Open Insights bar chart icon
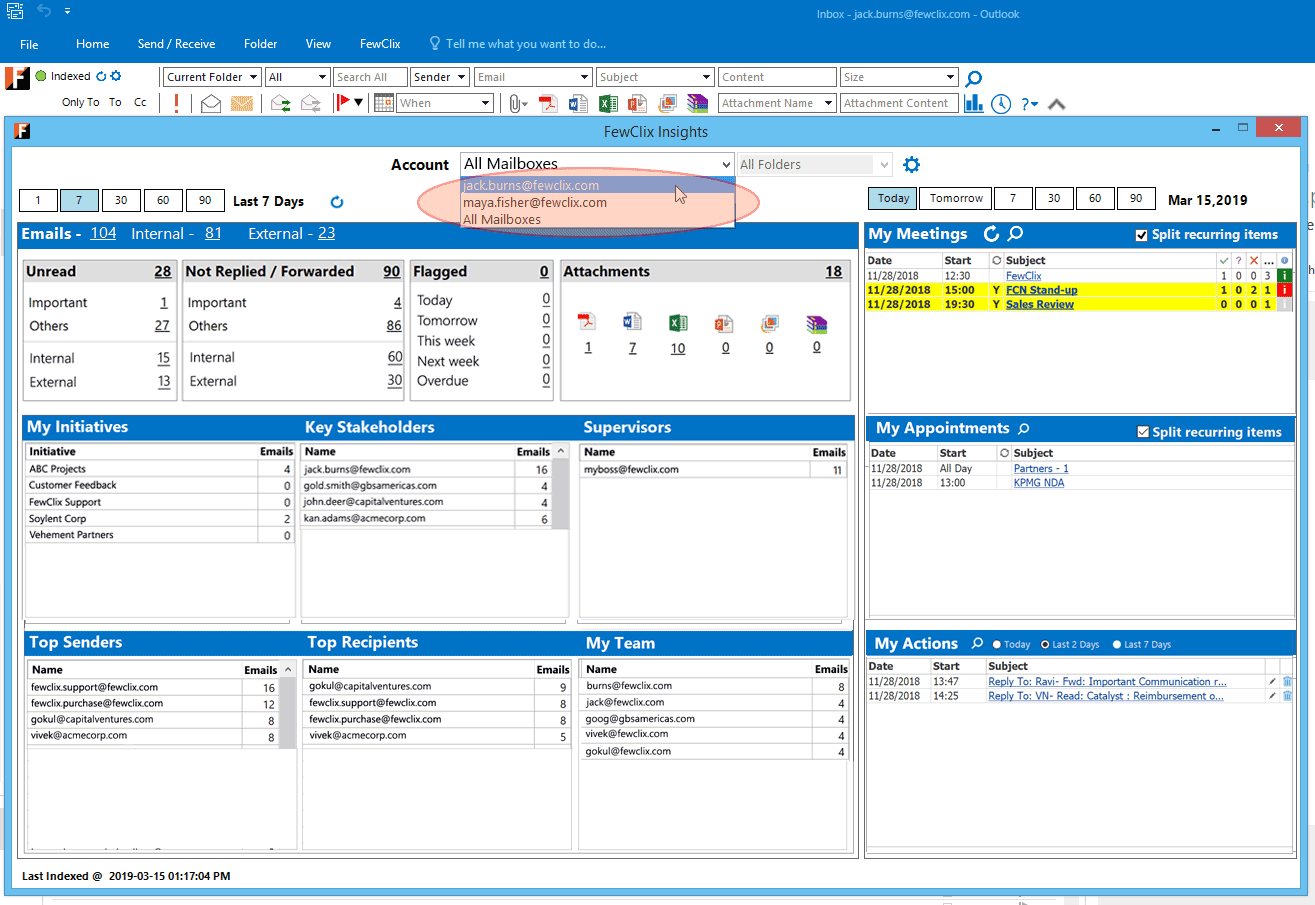 coord(974,103)
